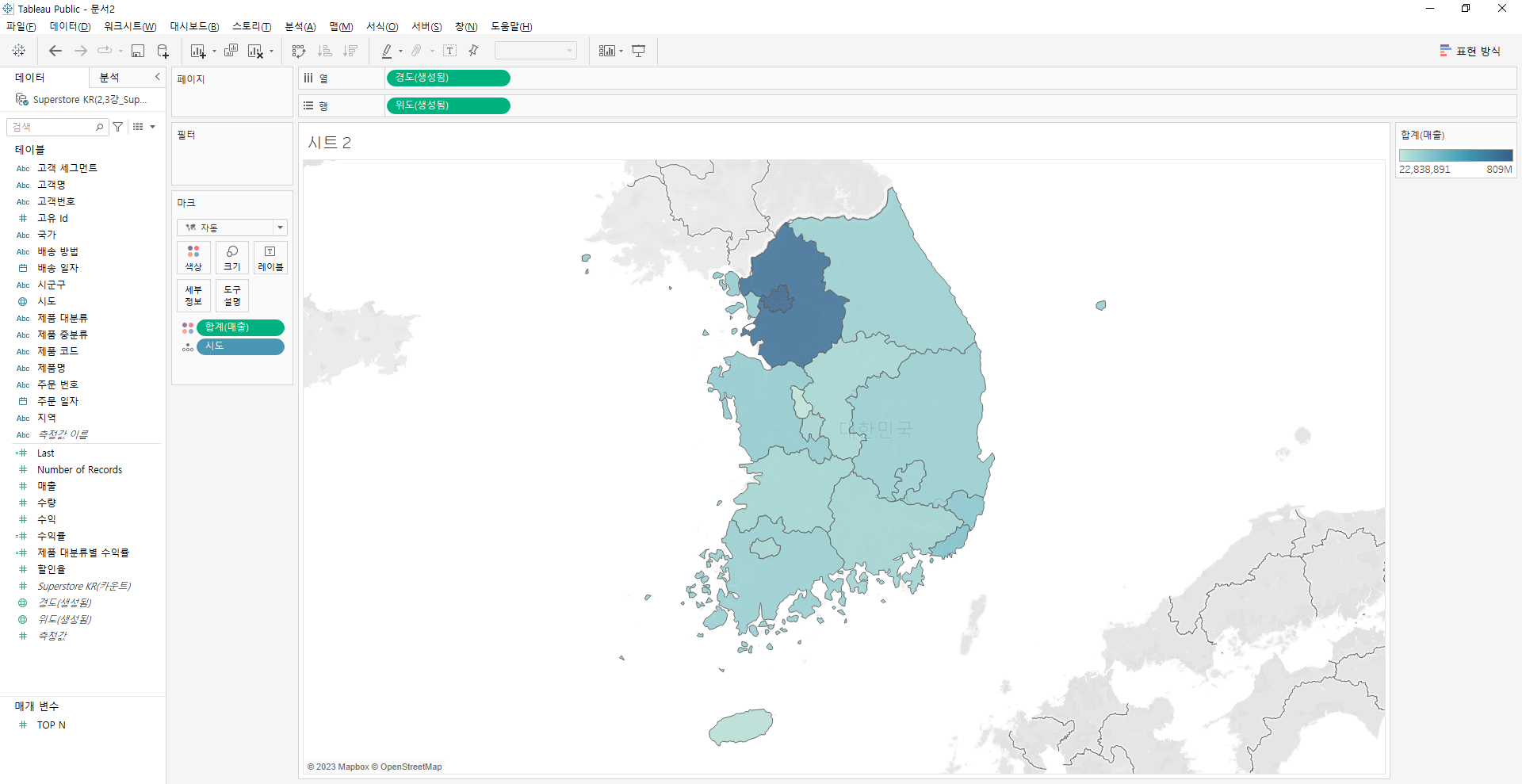The height and width of the screenshot is (784, 1522).
Task: Select the 고객 세그먼트 field
Action: (67, 168)
